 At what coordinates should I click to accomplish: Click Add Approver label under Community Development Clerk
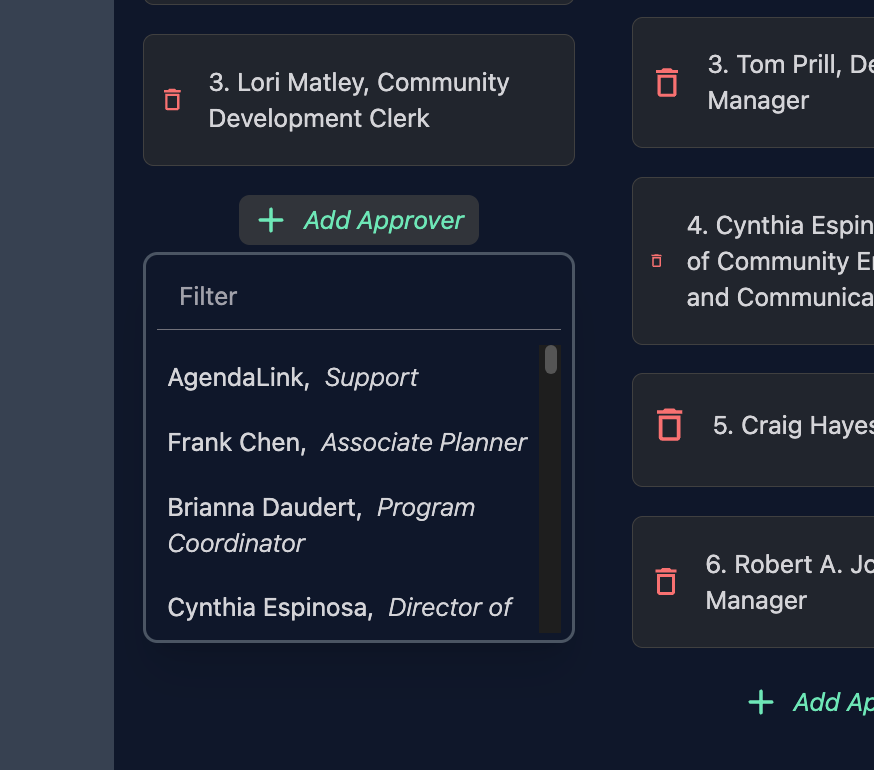coord(384,220)
